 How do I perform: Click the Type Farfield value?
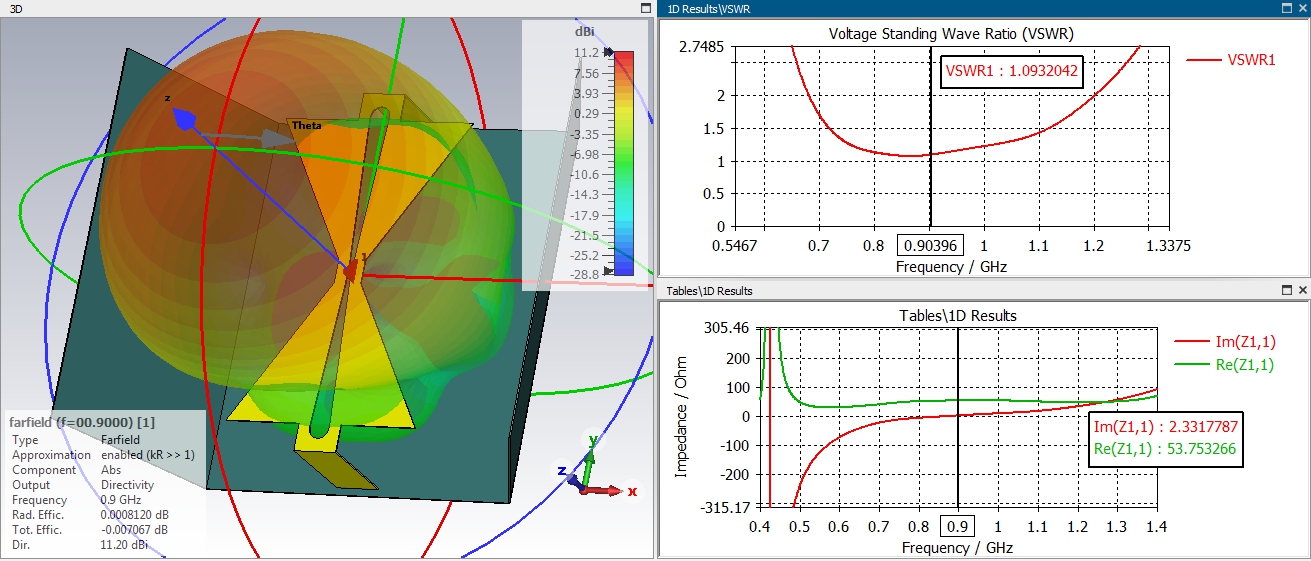click(x=121, y=440)
